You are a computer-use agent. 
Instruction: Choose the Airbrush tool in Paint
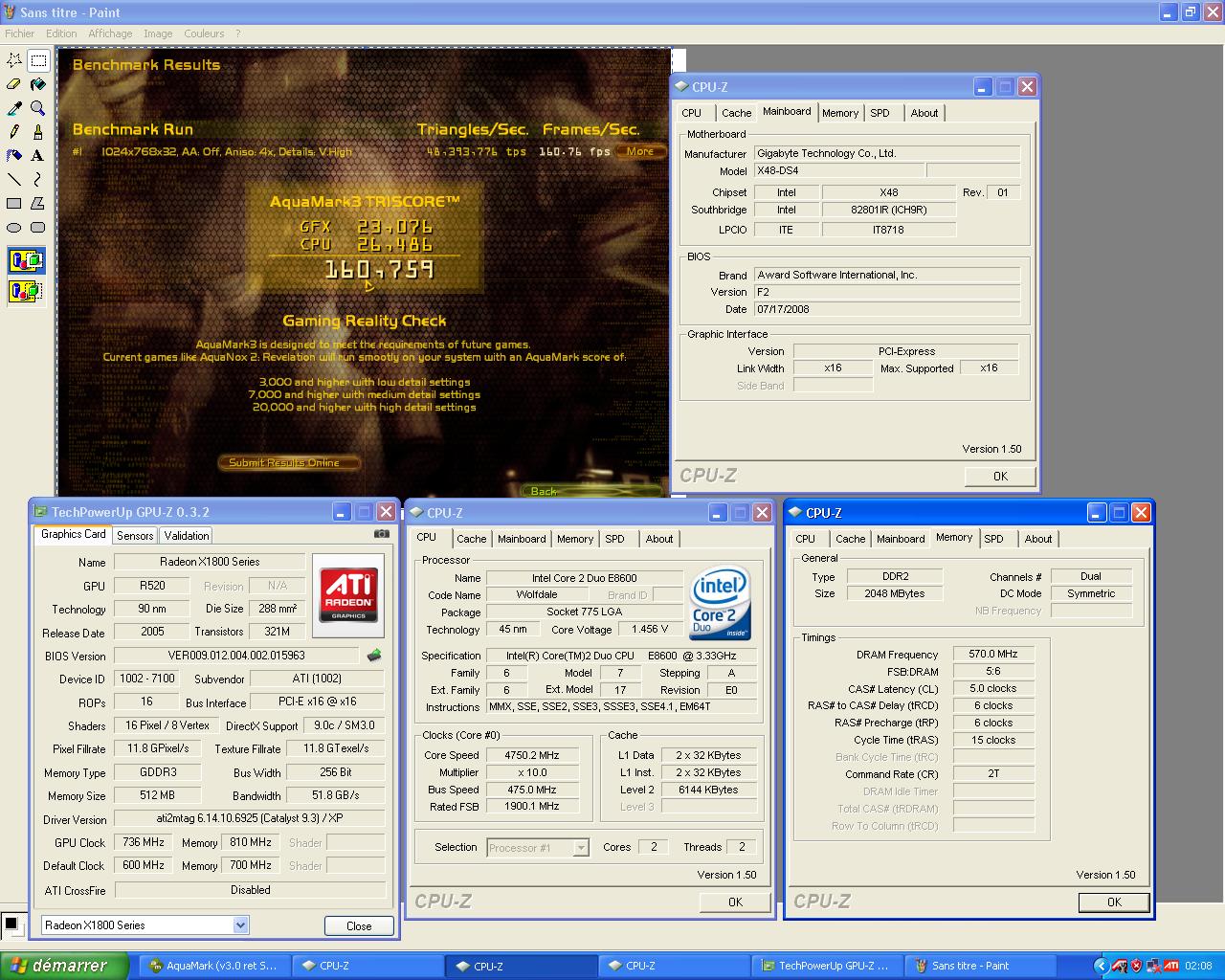14,155
